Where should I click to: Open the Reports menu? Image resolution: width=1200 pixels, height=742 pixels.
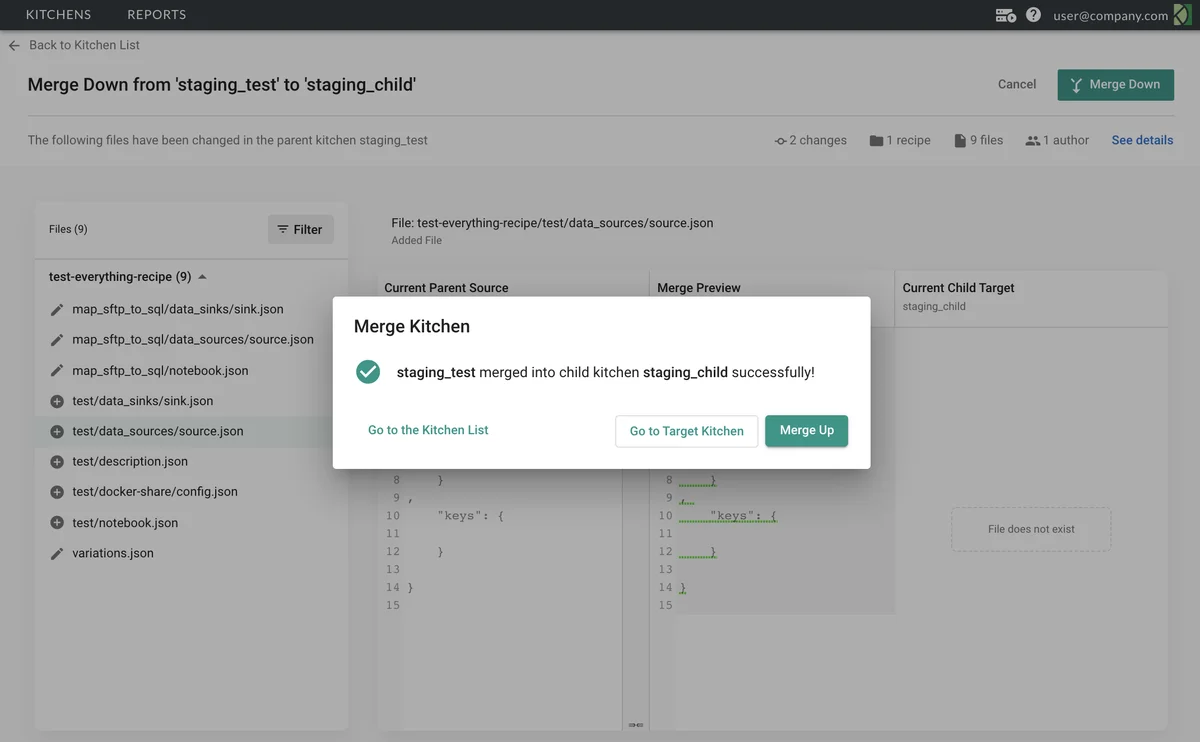pyautogui.click(x=156, y=15)
